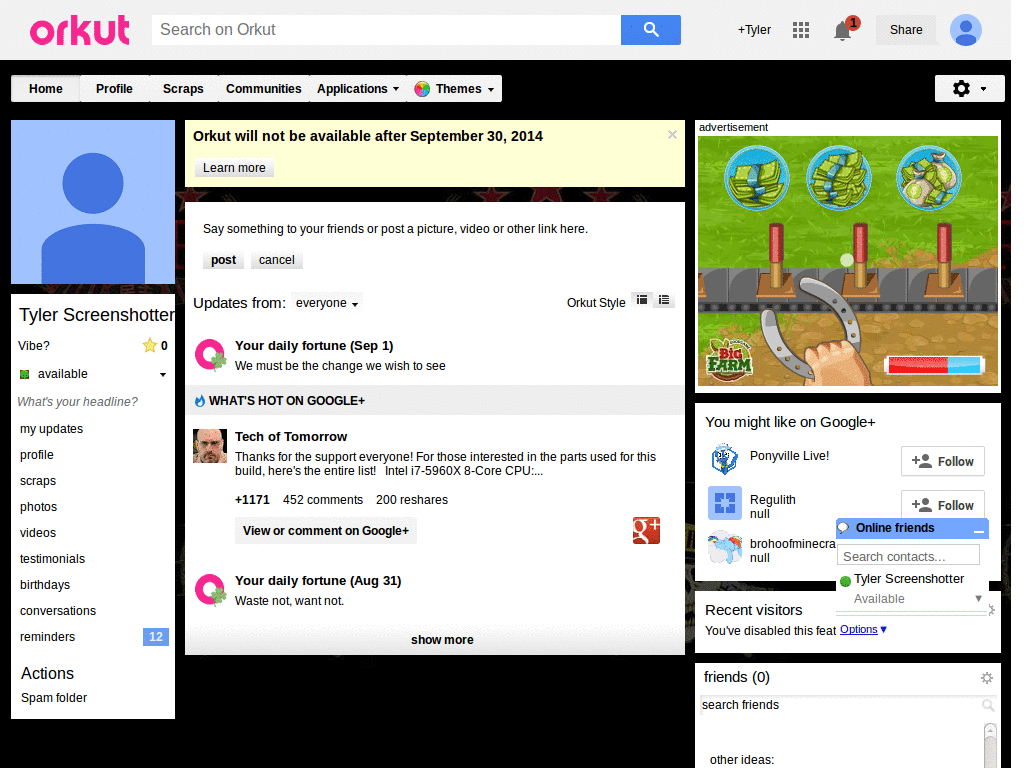This screenshot has width=1024, height=768.
Task: Switch to expanded Orkut Style view
Action: (x=642, y=300)
